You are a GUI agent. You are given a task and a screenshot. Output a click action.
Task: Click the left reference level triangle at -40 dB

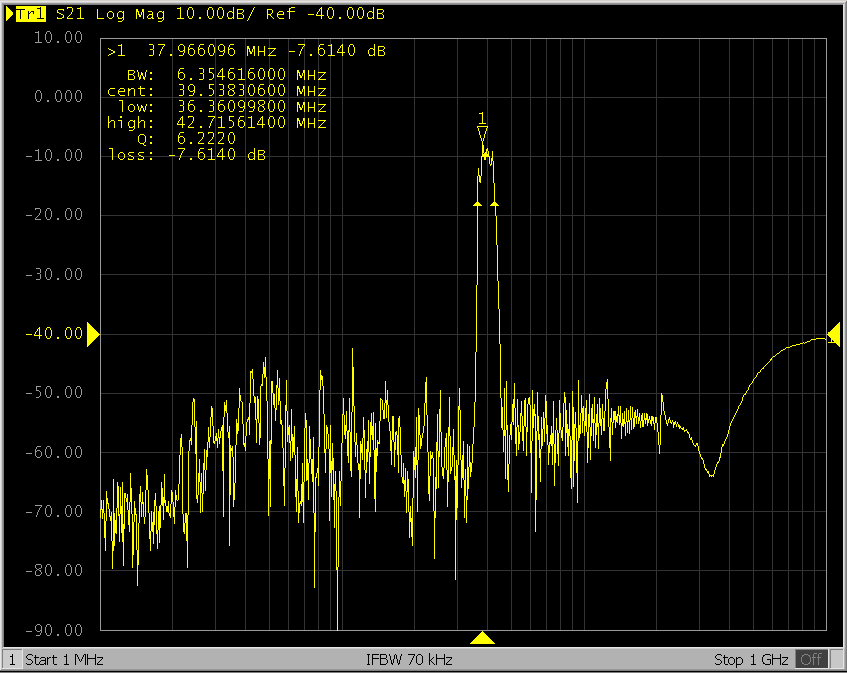point(93,335)
